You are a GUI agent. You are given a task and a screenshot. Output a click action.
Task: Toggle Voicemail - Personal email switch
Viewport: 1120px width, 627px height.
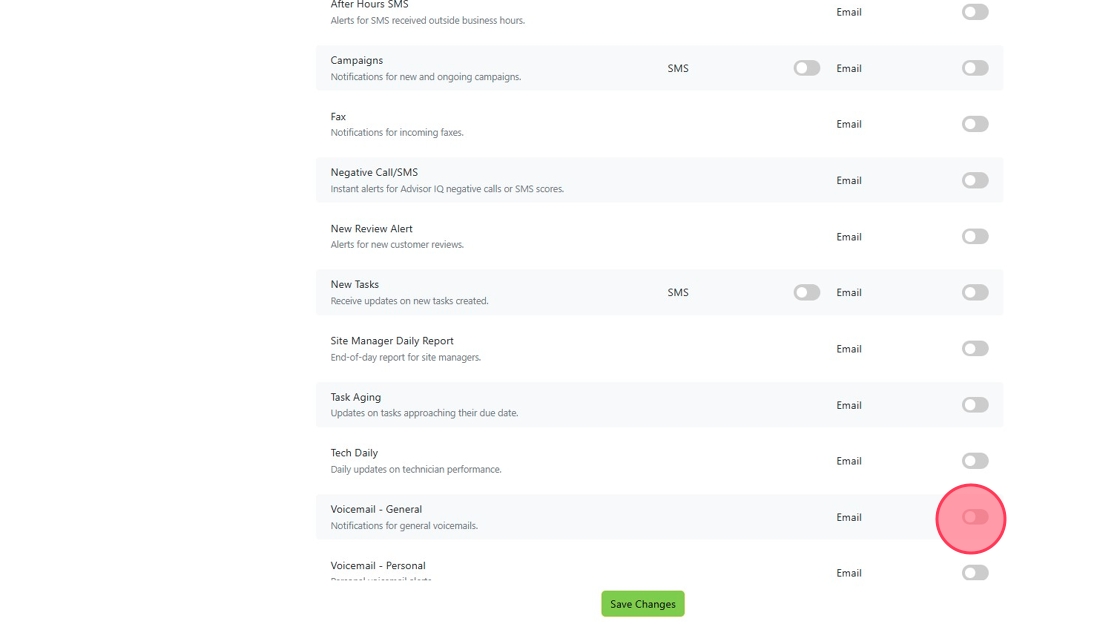(x=975, y=573)
